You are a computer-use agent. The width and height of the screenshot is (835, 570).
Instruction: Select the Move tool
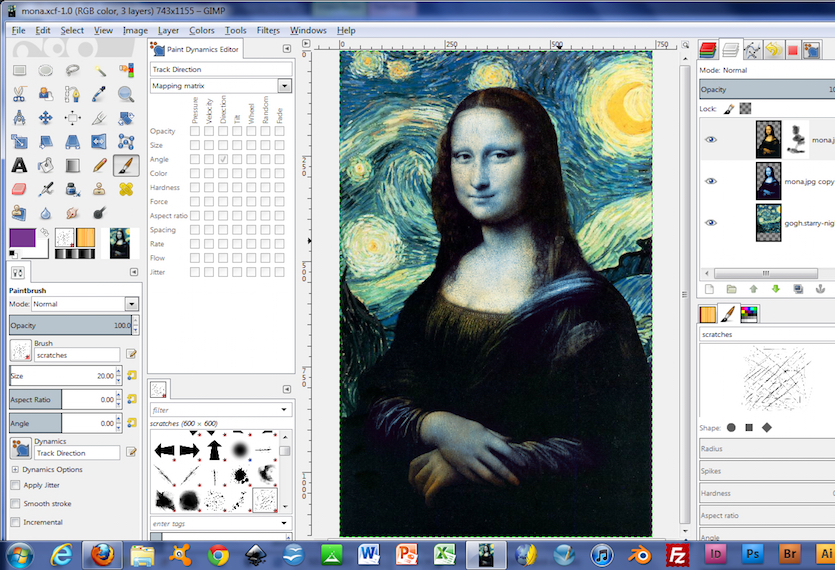point(46,118)
